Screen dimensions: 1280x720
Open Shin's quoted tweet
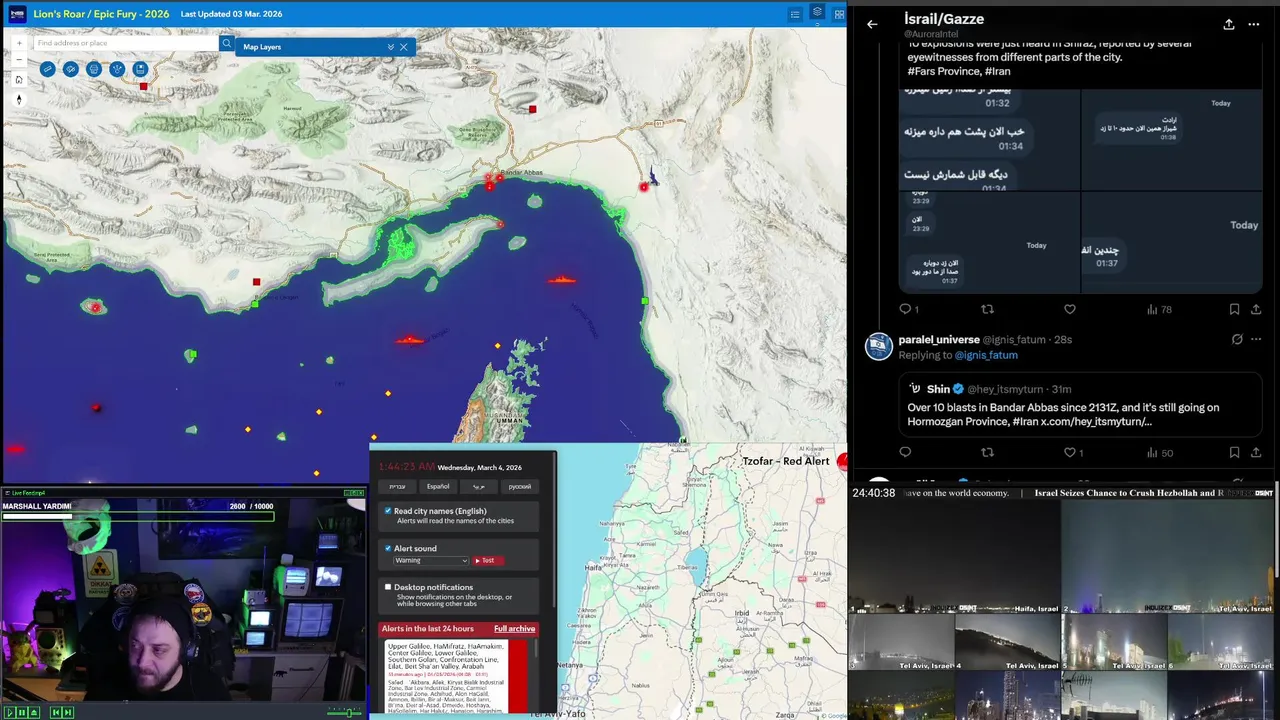[1079, 406]
